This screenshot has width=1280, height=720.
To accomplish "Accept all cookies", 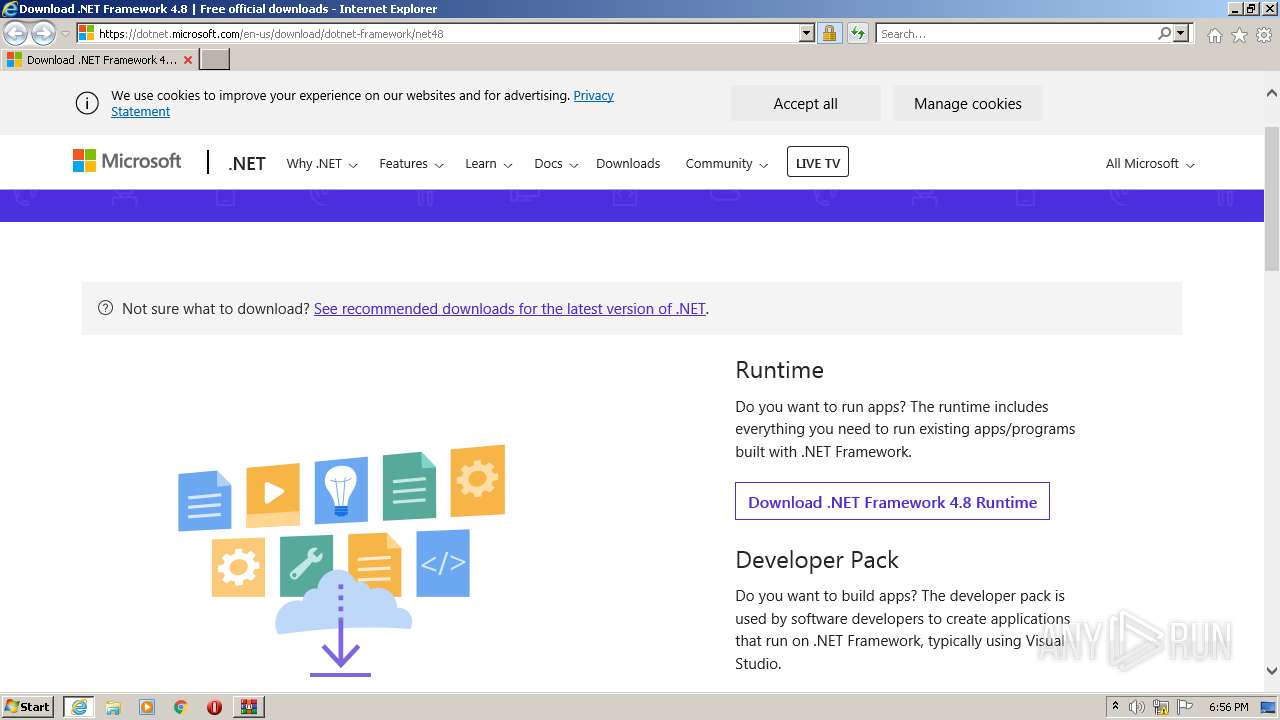I will pyautogui.click(x=805, y=103).
